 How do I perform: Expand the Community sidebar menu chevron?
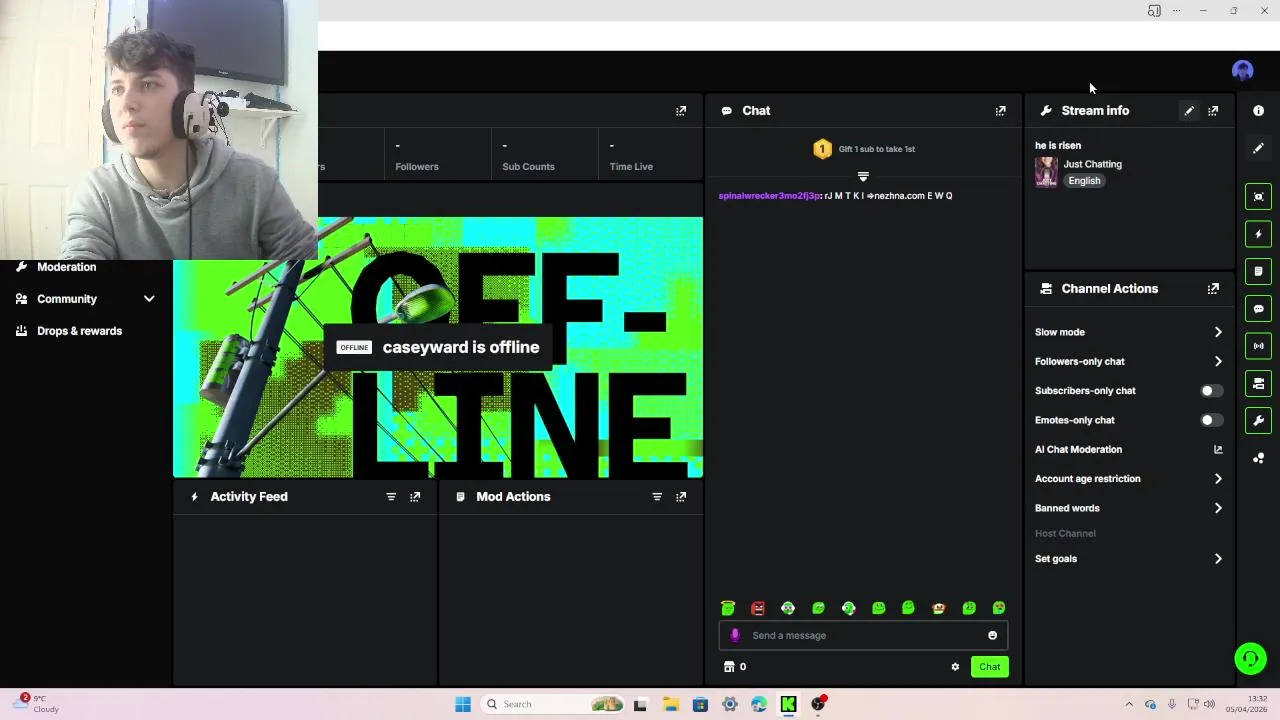(149, 299)
